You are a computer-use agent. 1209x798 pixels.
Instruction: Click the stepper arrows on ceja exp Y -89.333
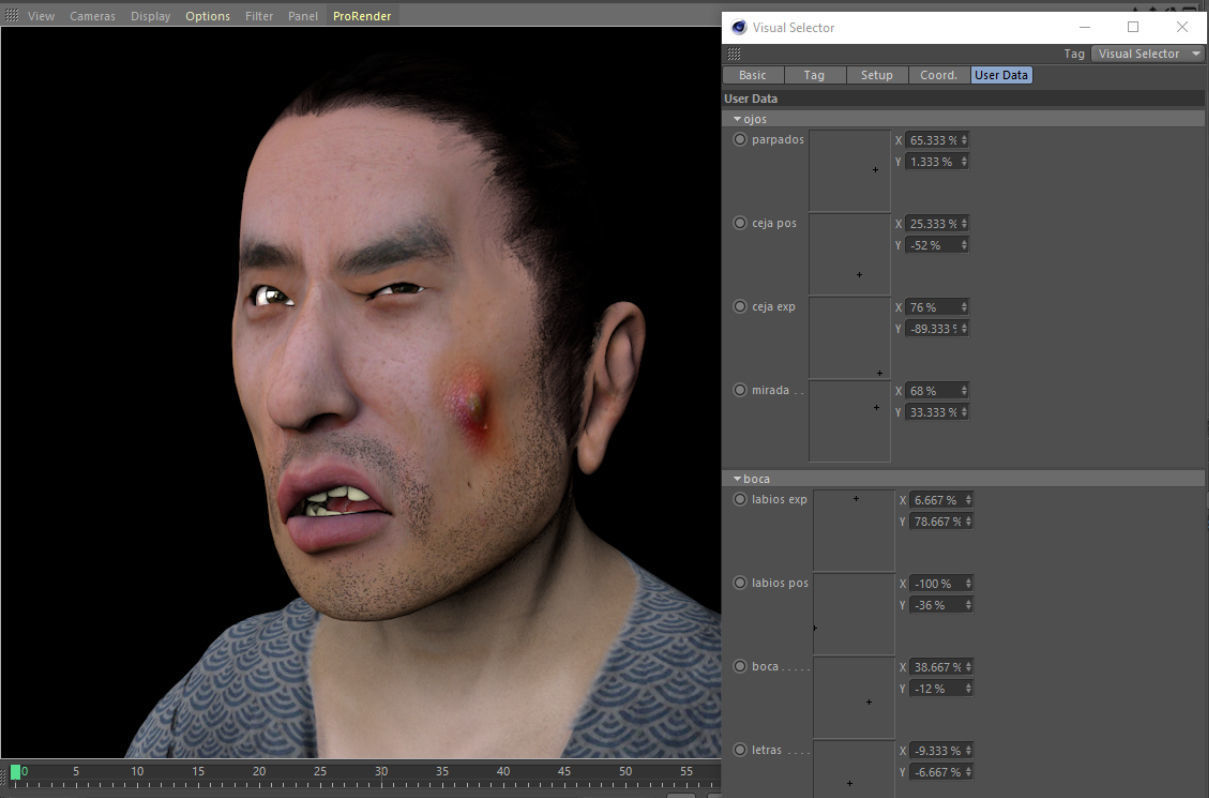pos(964,328)
